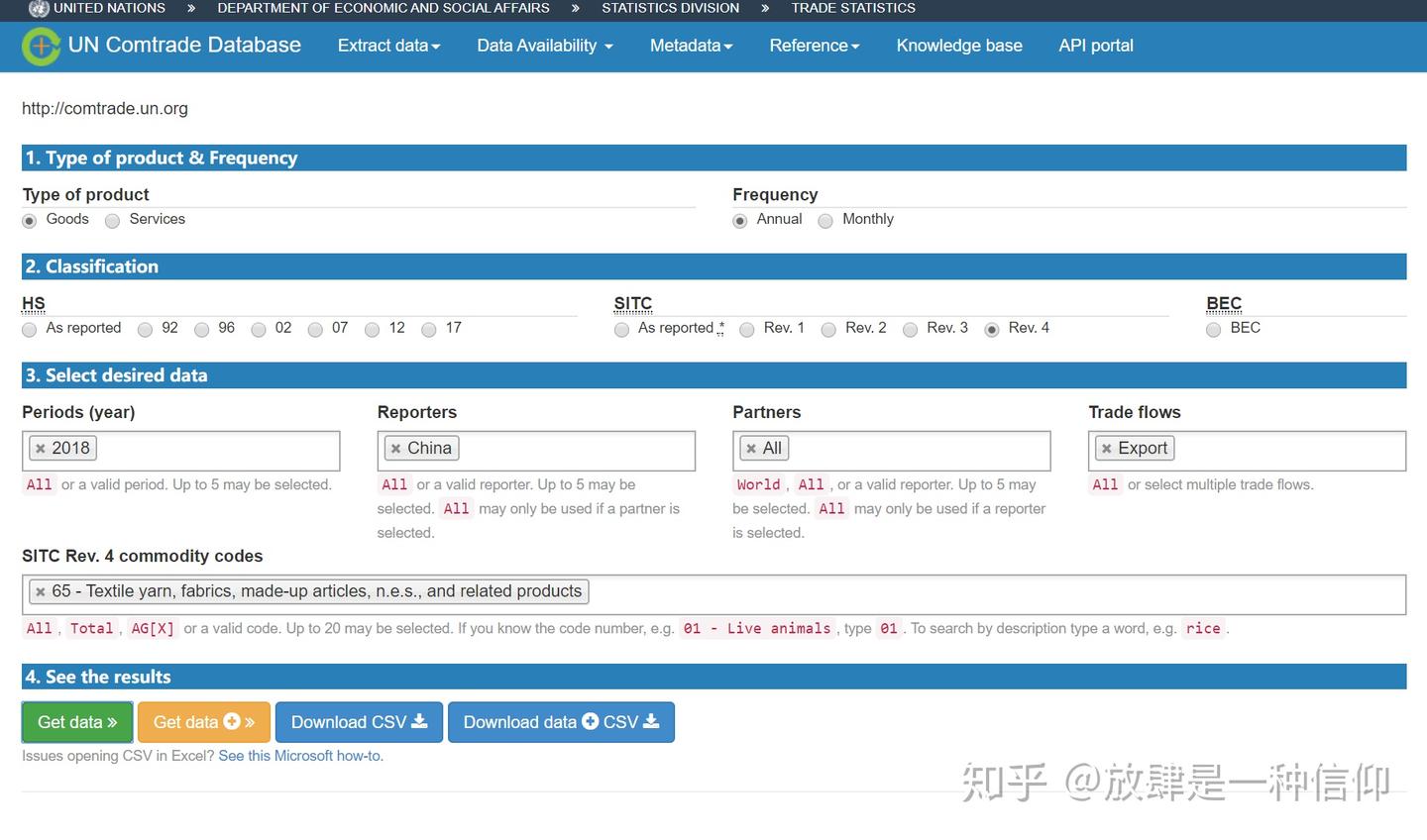Open the Microsoft how-to link

coord(299,755)
